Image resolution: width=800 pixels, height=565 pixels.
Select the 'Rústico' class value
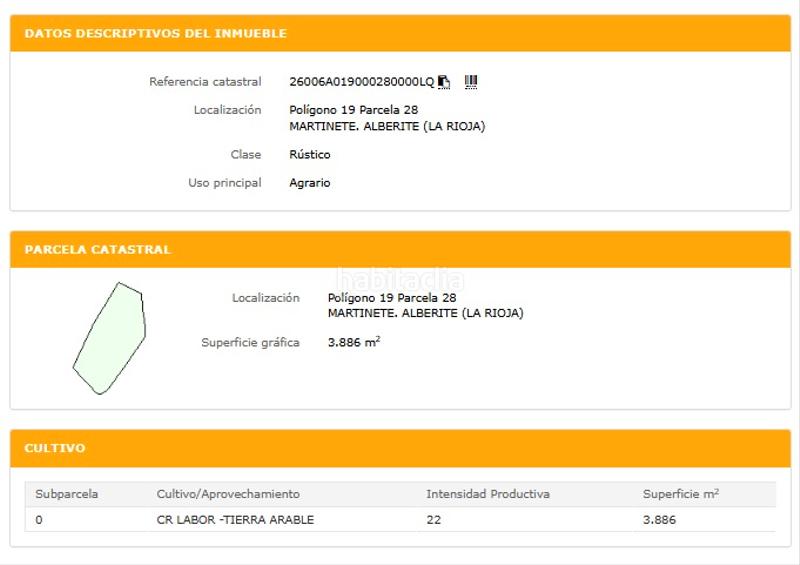pos(310,154)
